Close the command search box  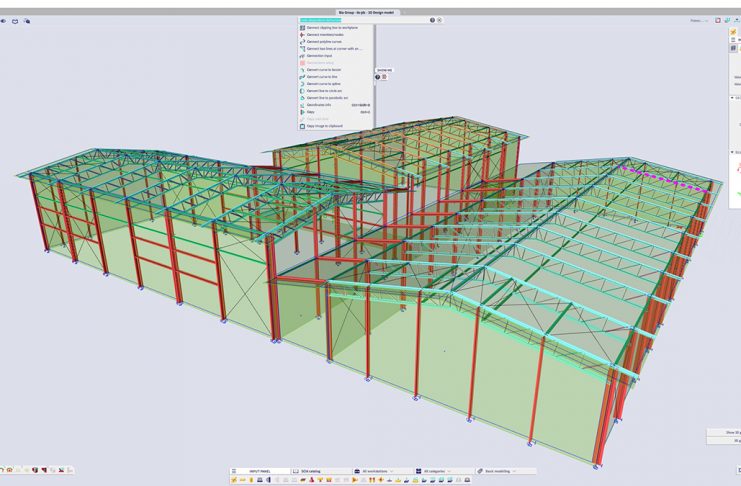point(441,20)
